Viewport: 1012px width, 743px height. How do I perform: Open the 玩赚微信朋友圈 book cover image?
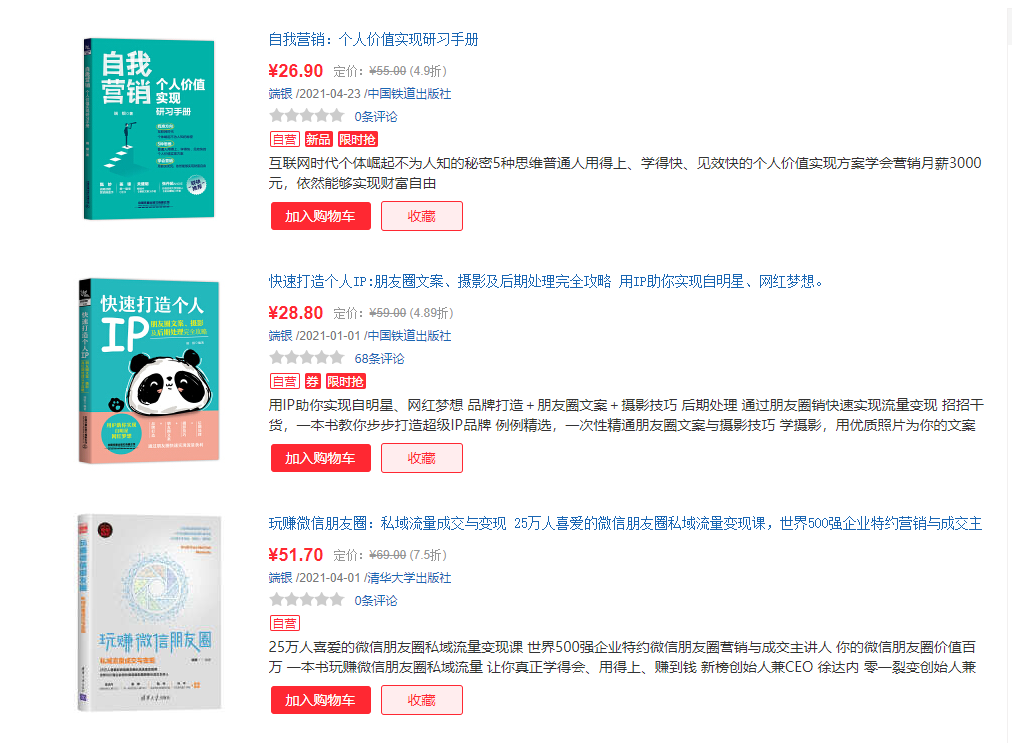coord(149,612)
